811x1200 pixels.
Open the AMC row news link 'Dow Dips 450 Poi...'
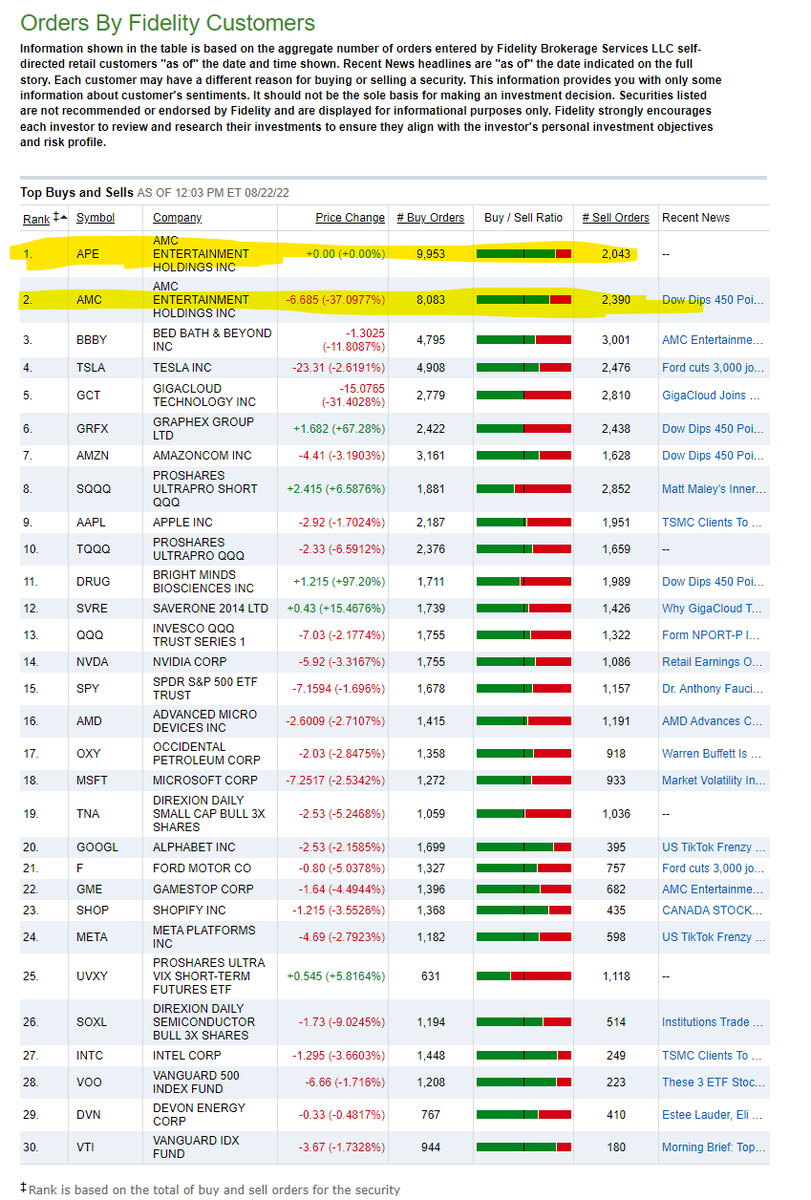pos(712,299)
